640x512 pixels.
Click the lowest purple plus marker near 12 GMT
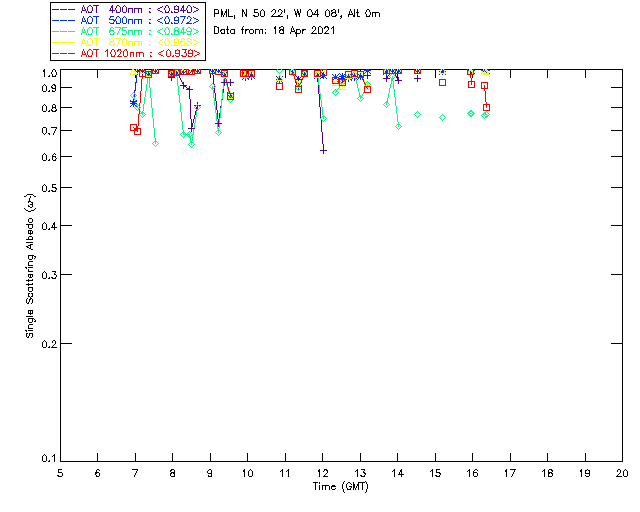(x=323, y=151)
